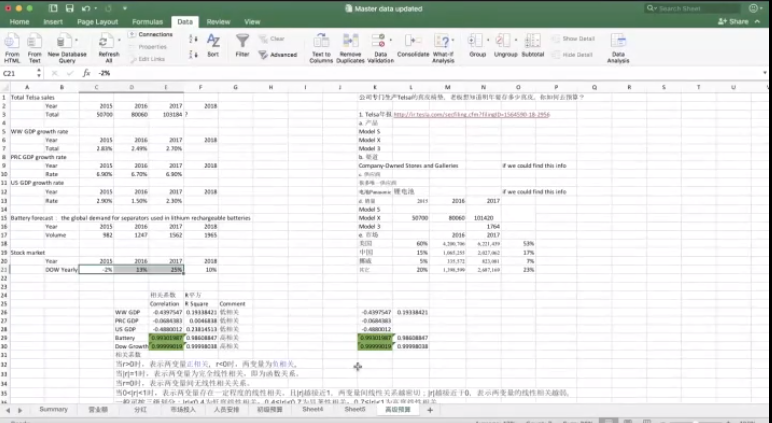Open the Summary sheet tab

tap(53, 410)
